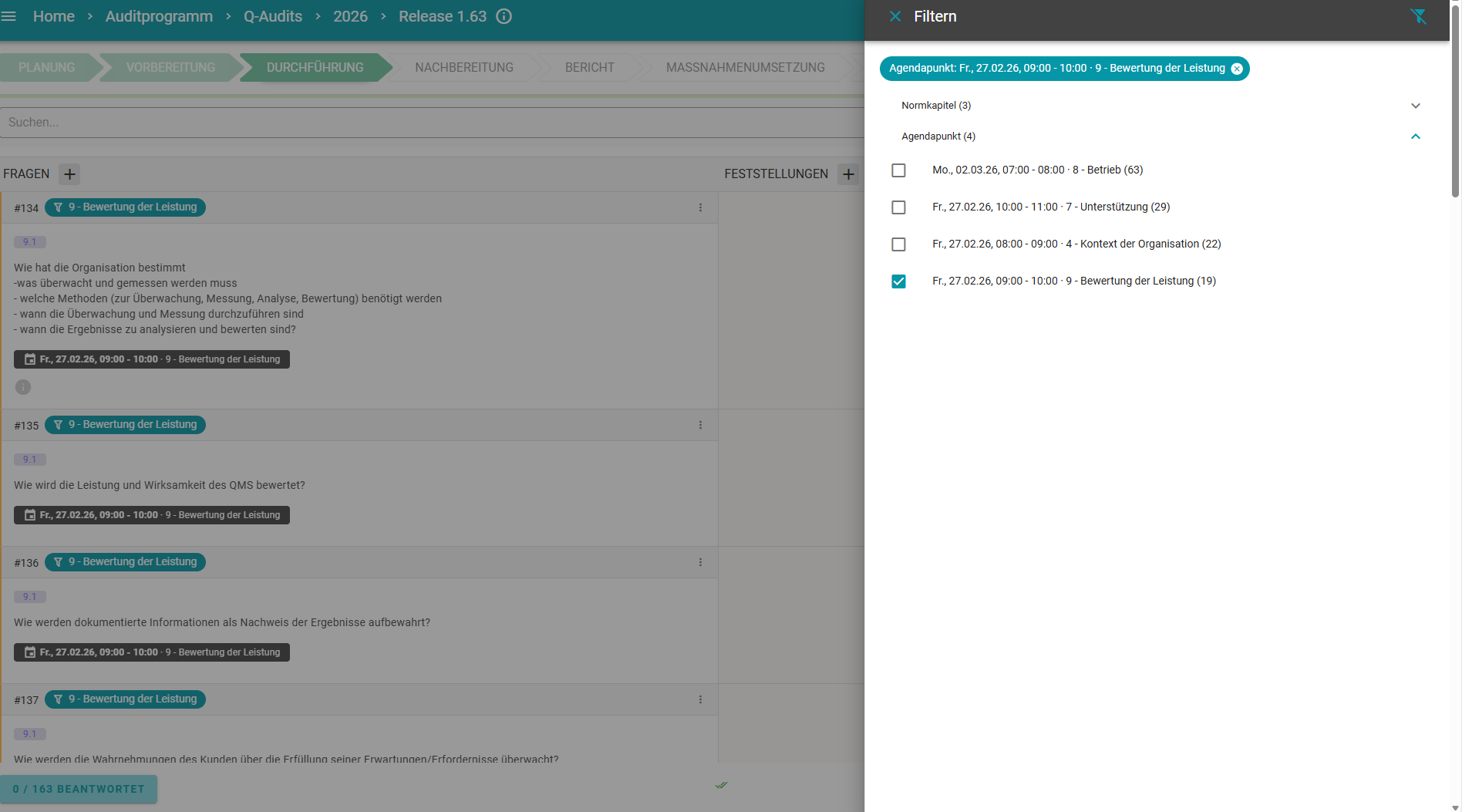Add a new question with plus icon beside FRAGEN
This screenshot has height=812, width=1462.
(x=69, y=174)
